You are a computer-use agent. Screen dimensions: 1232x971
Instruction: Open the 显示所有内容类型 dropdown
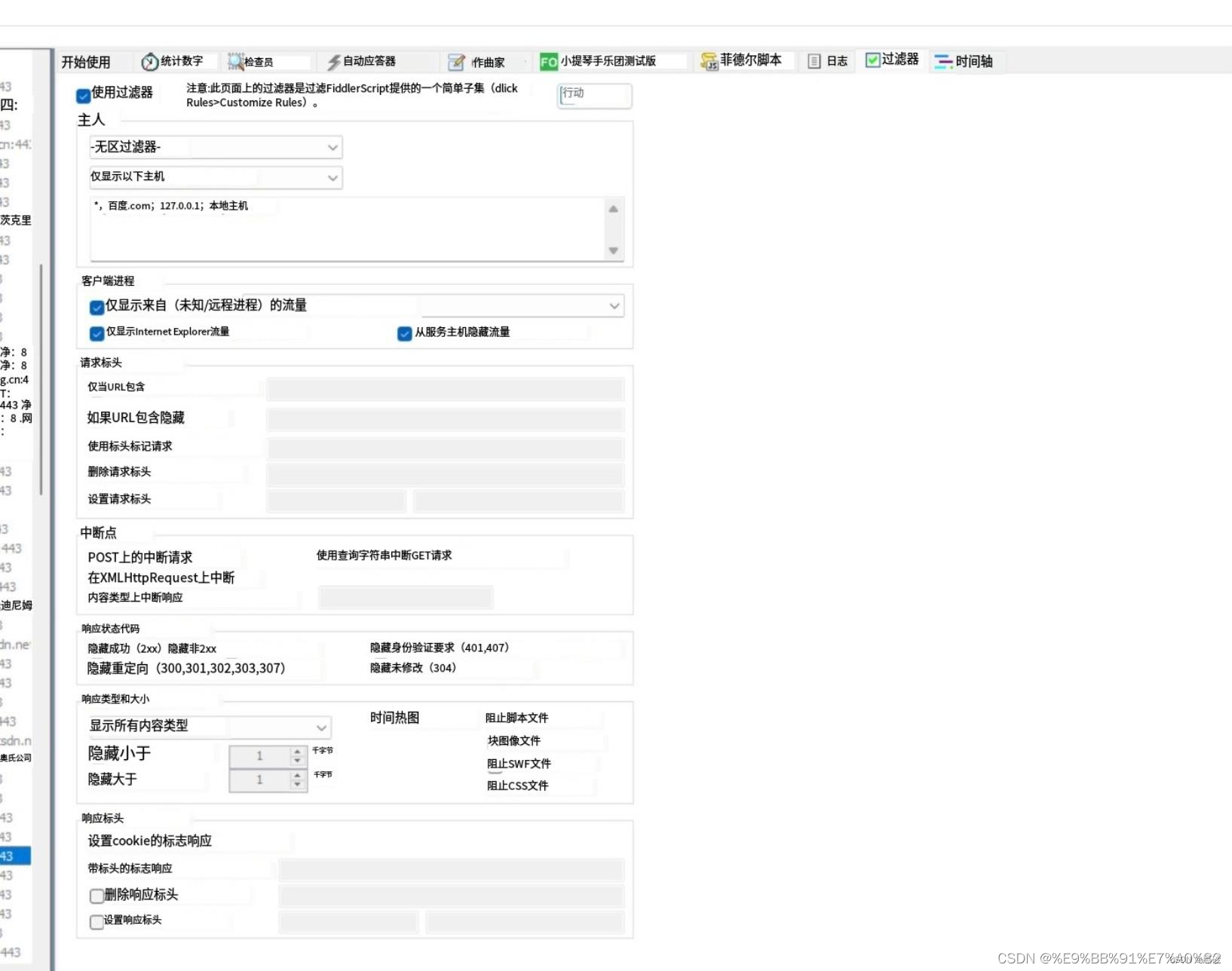click(208, 726)
